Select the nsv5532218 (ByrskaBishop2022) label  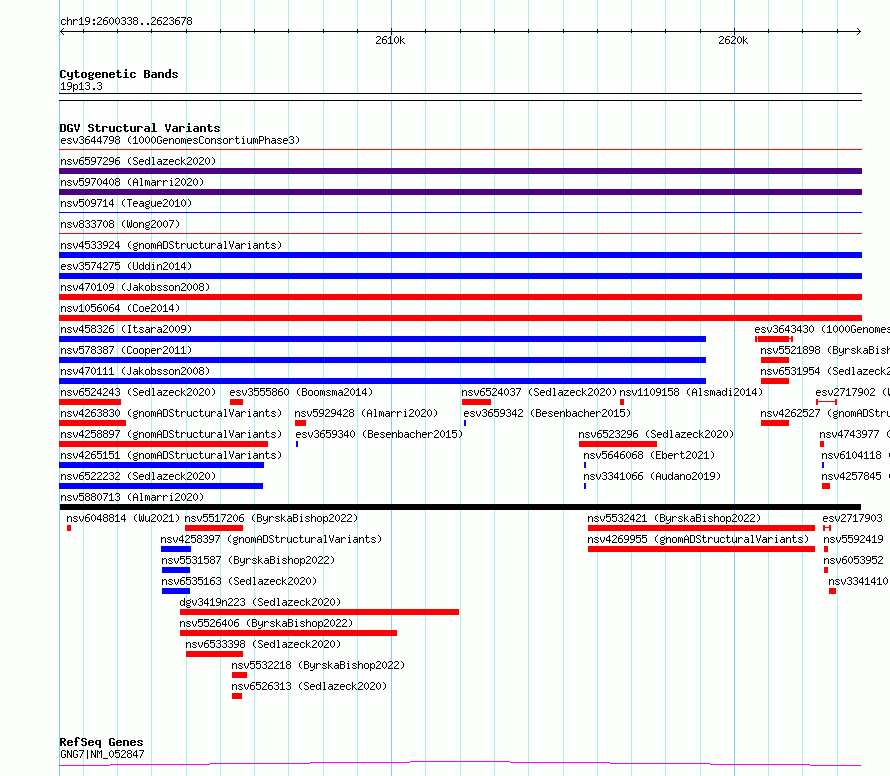(318, 665)
